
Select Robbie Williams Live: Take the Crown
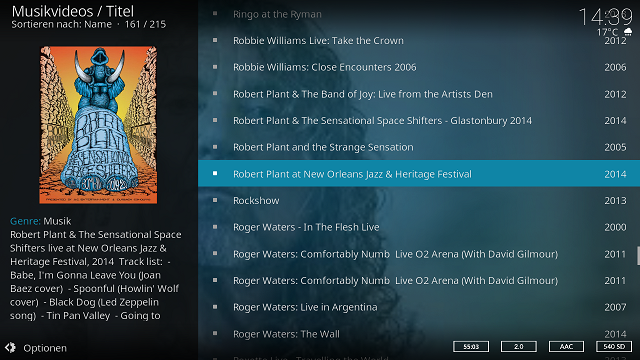pyautogui.click(x=419, y=40)
